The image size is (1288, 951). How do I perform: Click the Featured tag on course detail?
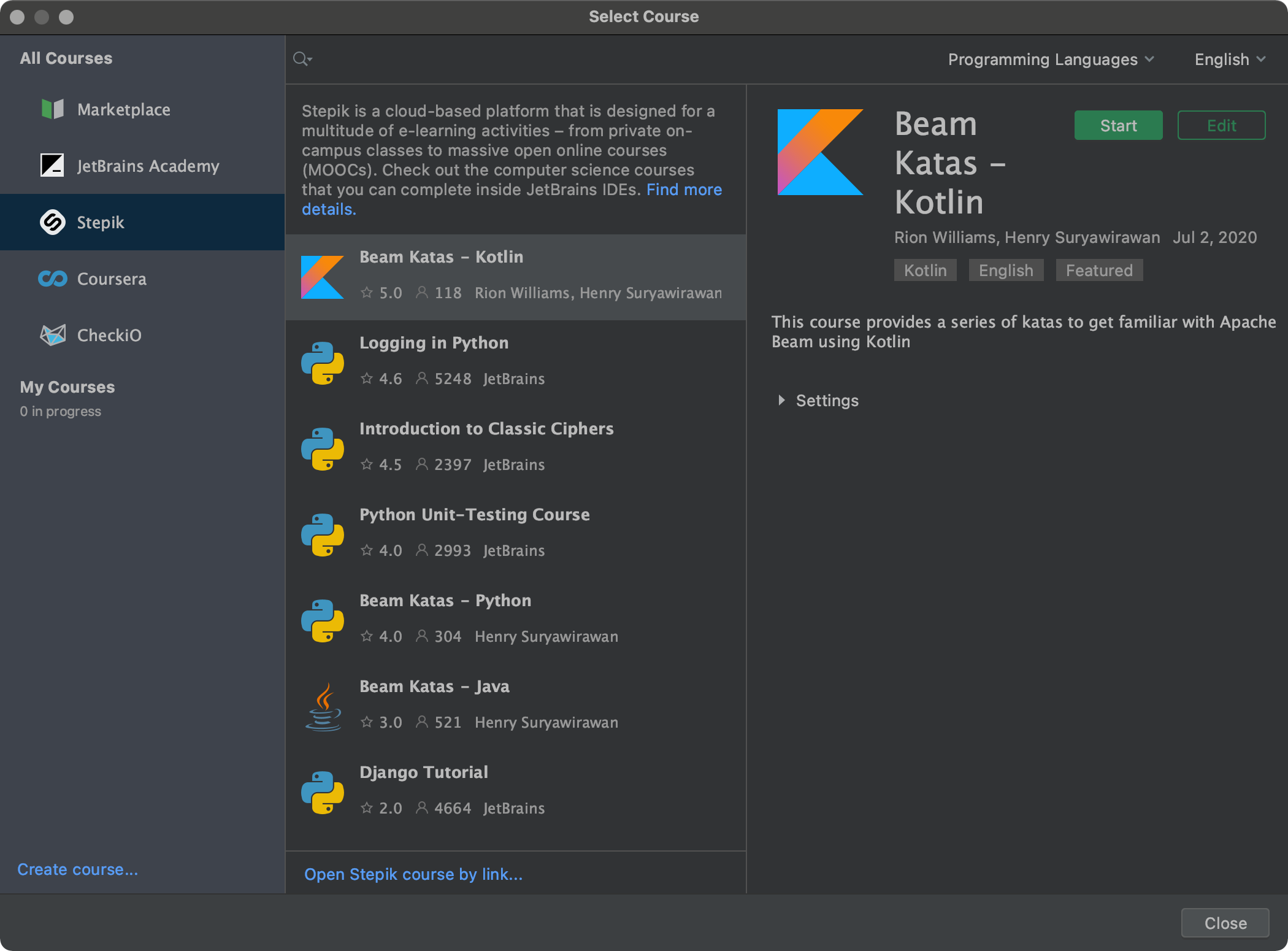[1099, 270]
